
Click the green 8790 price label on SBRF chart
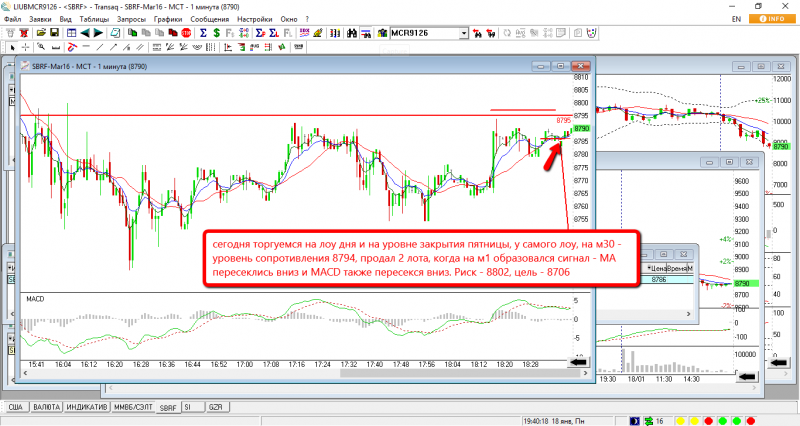(x=582, y=129)
